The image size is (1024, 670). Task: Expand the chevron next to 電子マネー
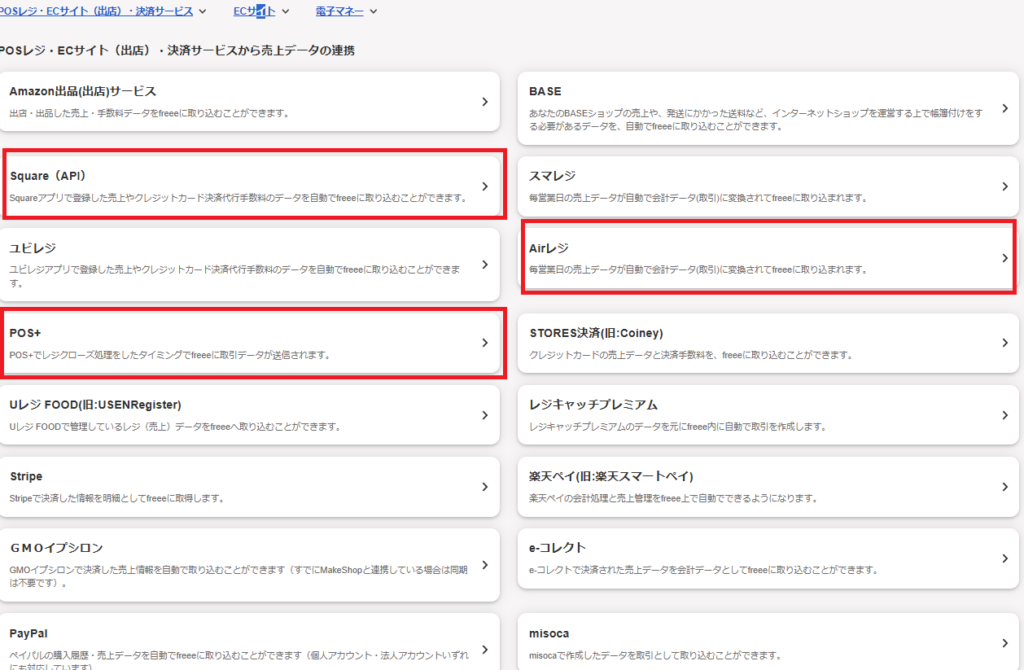click(374, 11)
